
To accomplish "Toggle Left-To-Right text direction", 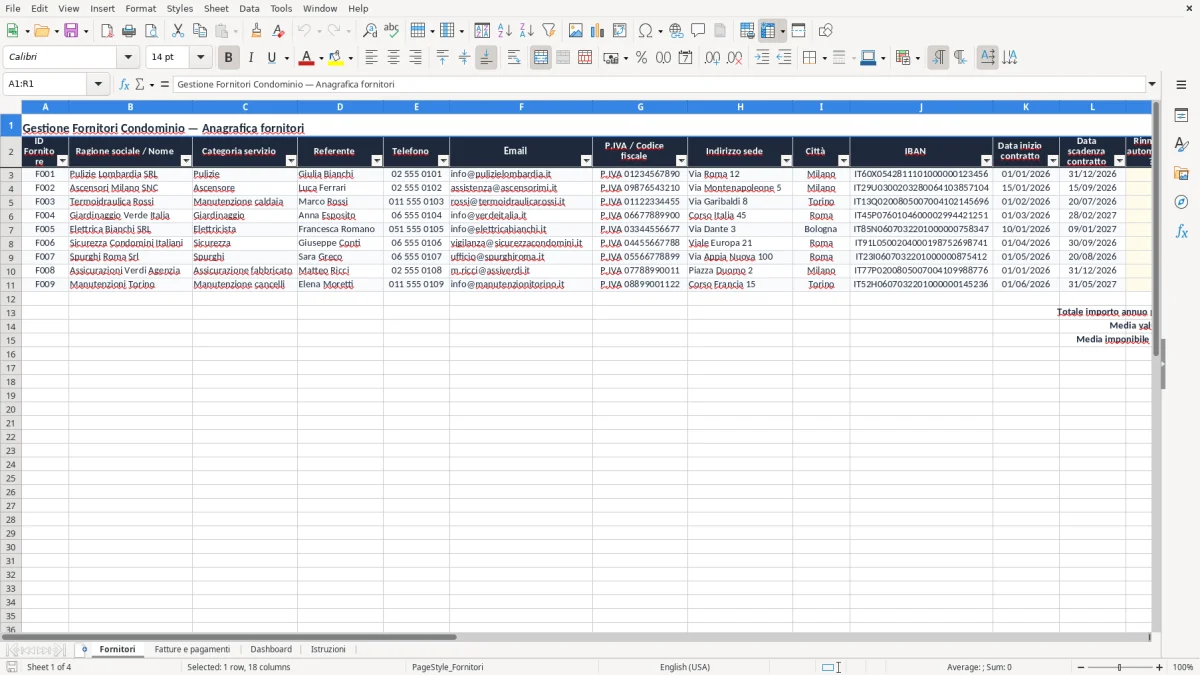I will click(938, 58).
